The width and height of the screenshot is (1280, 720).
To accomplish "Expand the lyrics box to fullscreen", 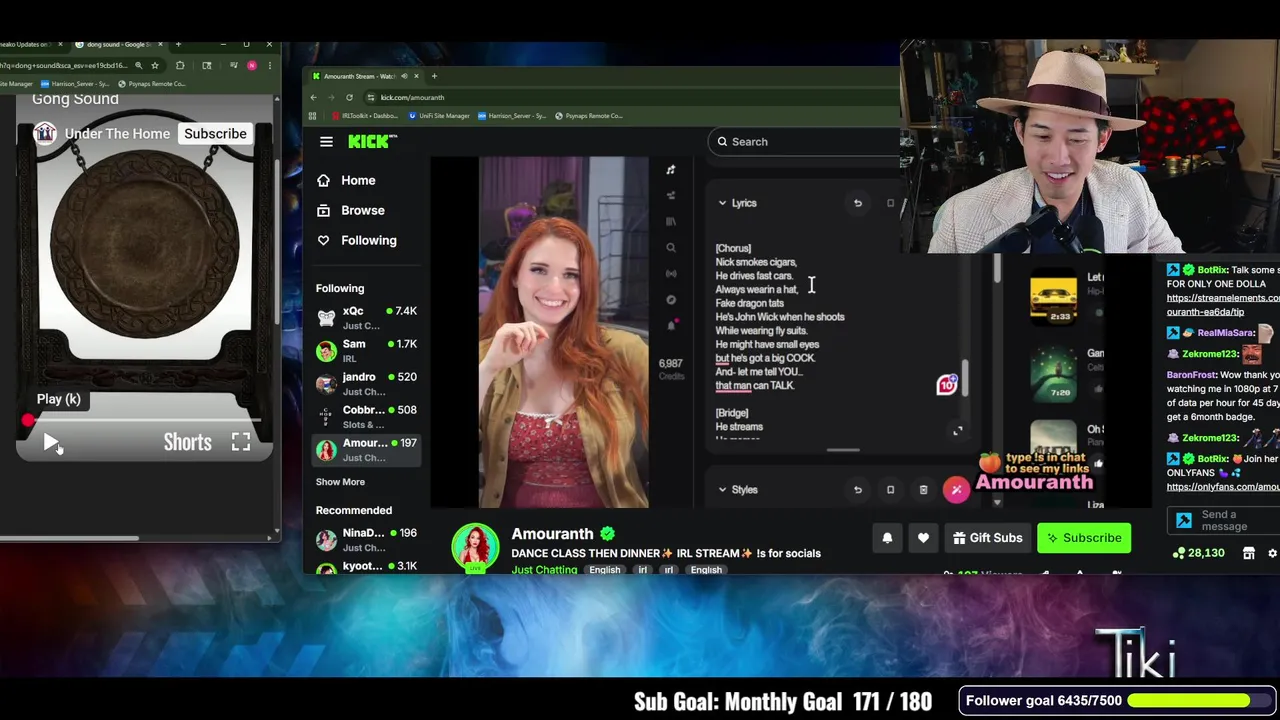I will 957,431.
